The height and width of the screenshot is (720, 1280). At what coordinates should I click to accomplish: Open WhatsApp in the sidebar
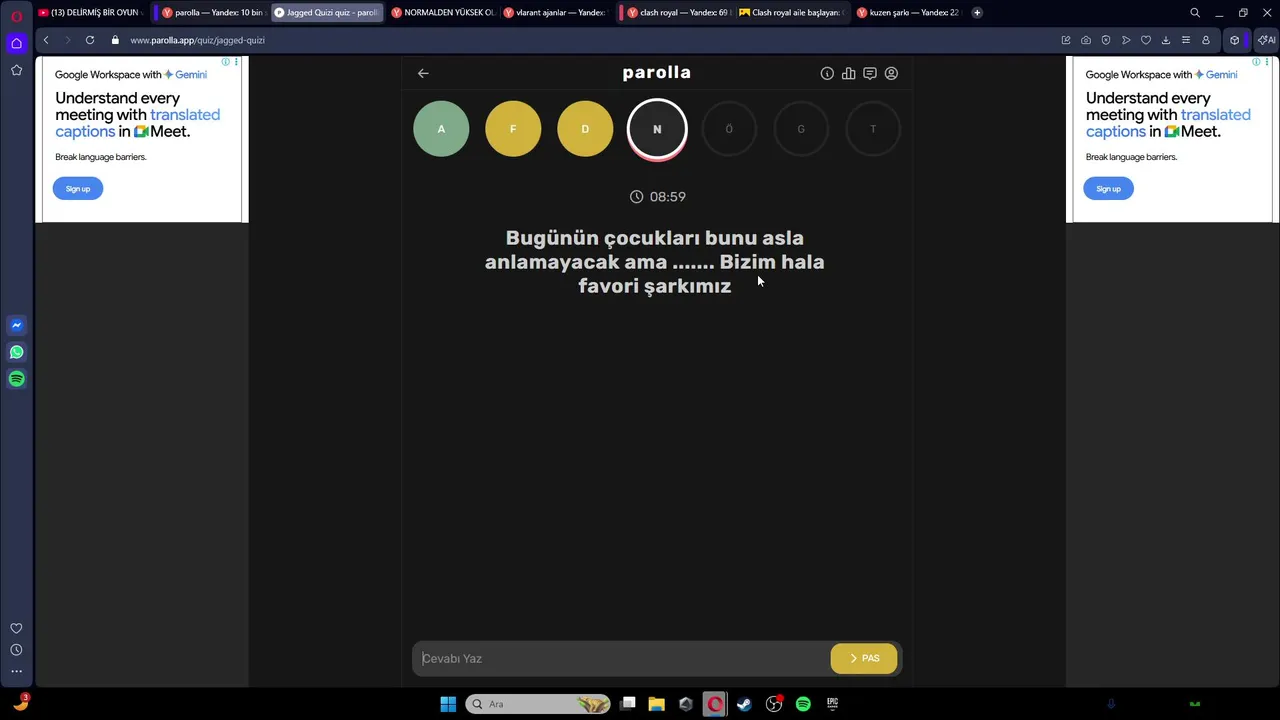pos(16,352)
